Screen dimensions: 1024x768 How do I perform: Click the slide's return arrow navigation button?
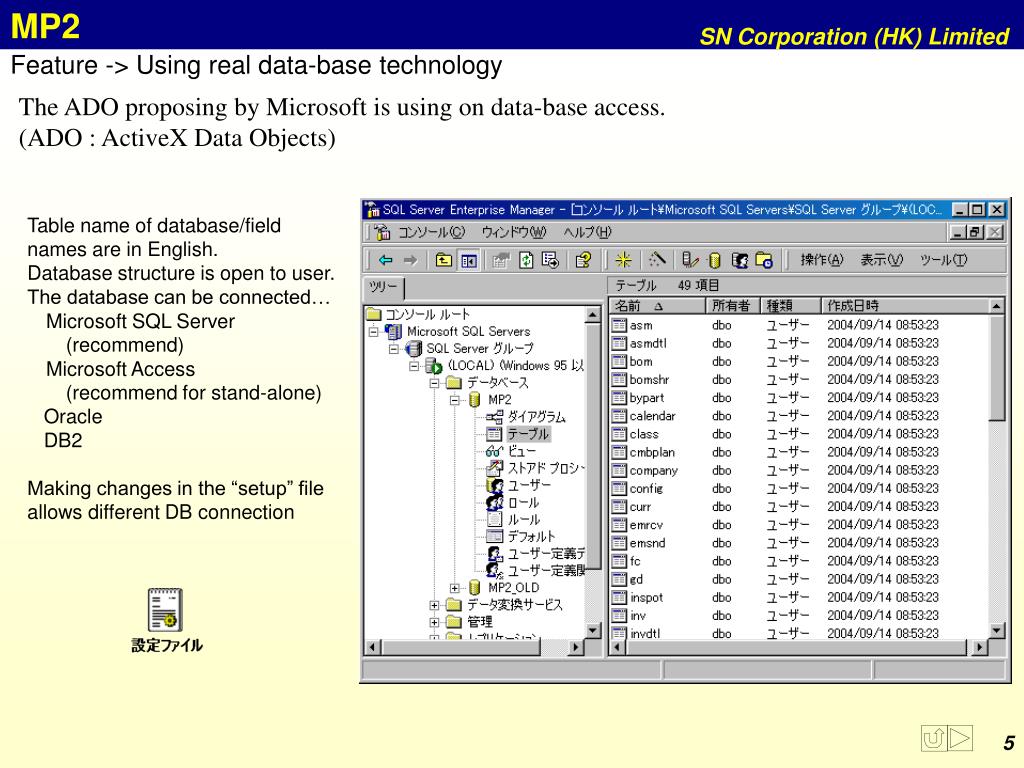pyautogui.click(x=934, y=739)
